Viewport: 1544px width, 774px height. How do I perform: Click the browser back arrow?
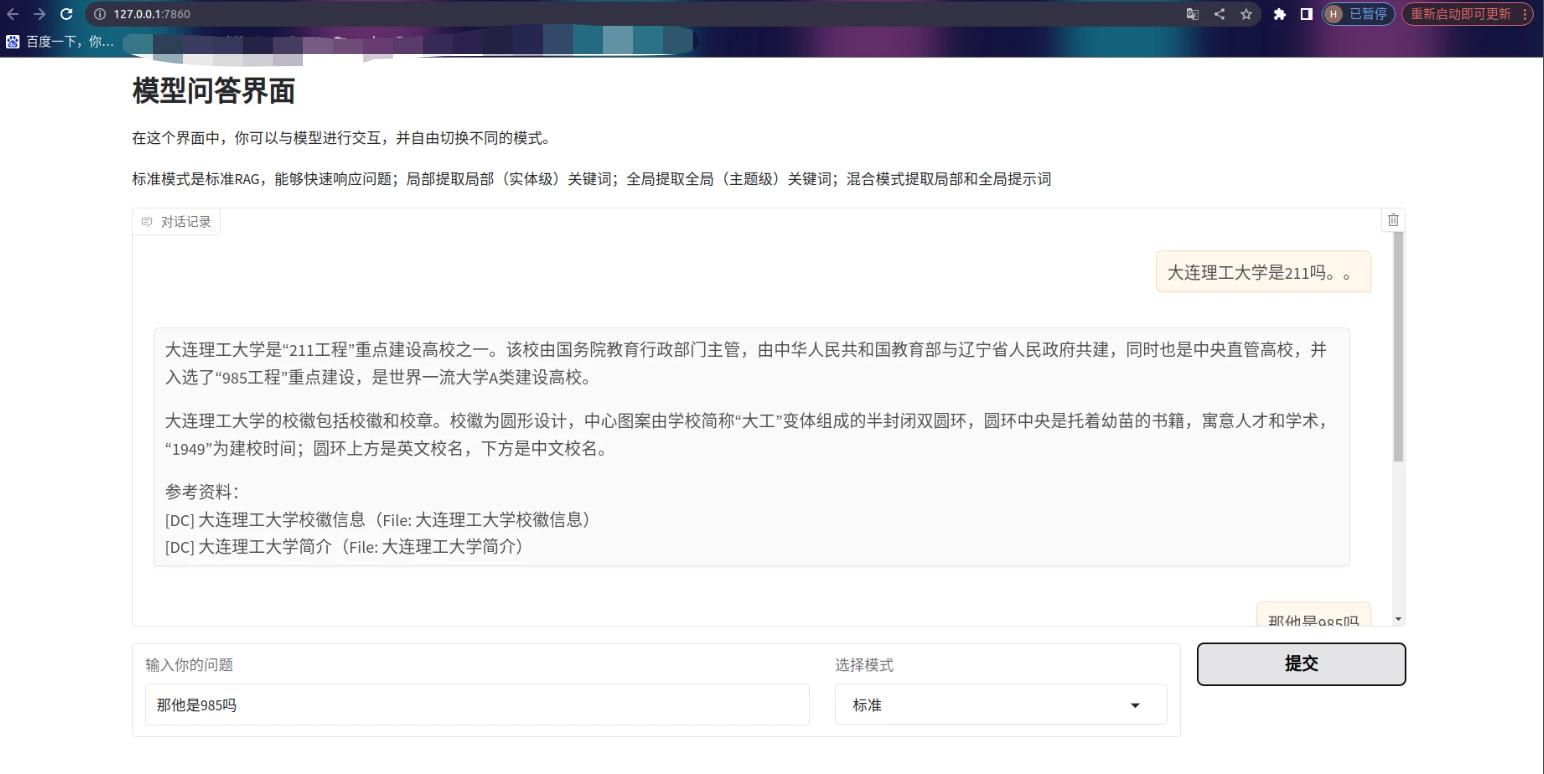[x=13, y=14]
